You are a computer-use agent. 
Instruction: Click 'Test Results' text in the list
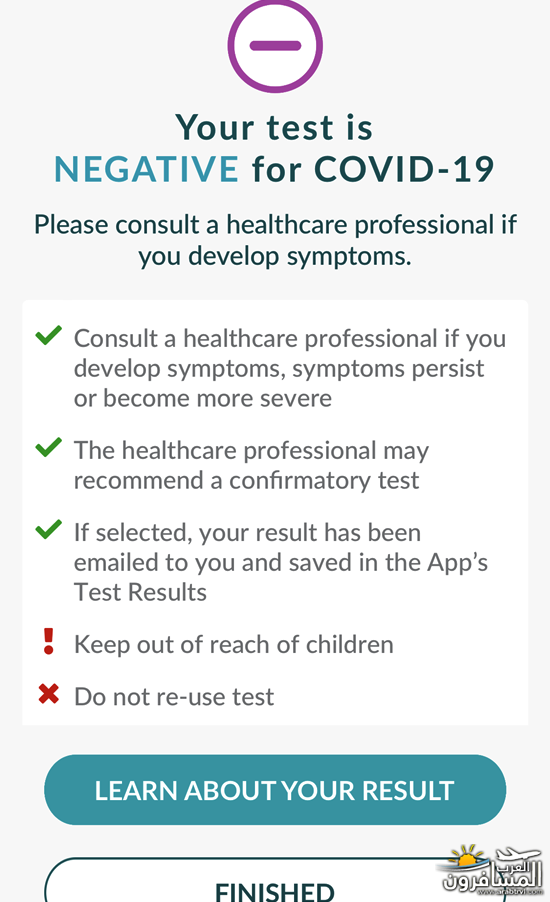140,593
